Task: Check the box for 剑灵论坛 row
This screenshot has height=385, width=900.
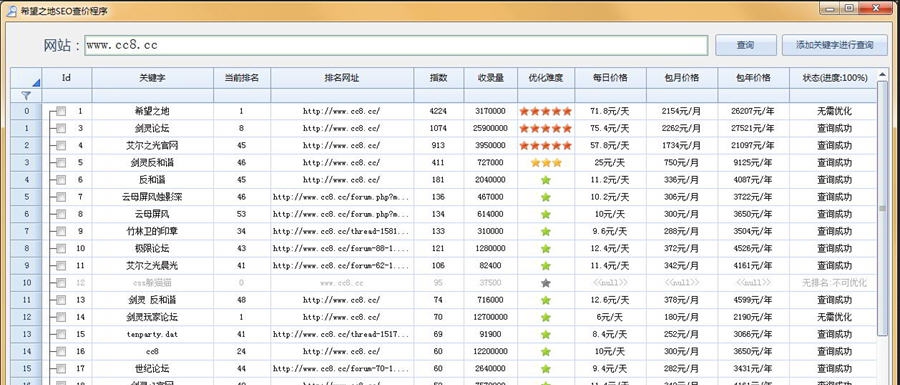Action: coord(61,129)
